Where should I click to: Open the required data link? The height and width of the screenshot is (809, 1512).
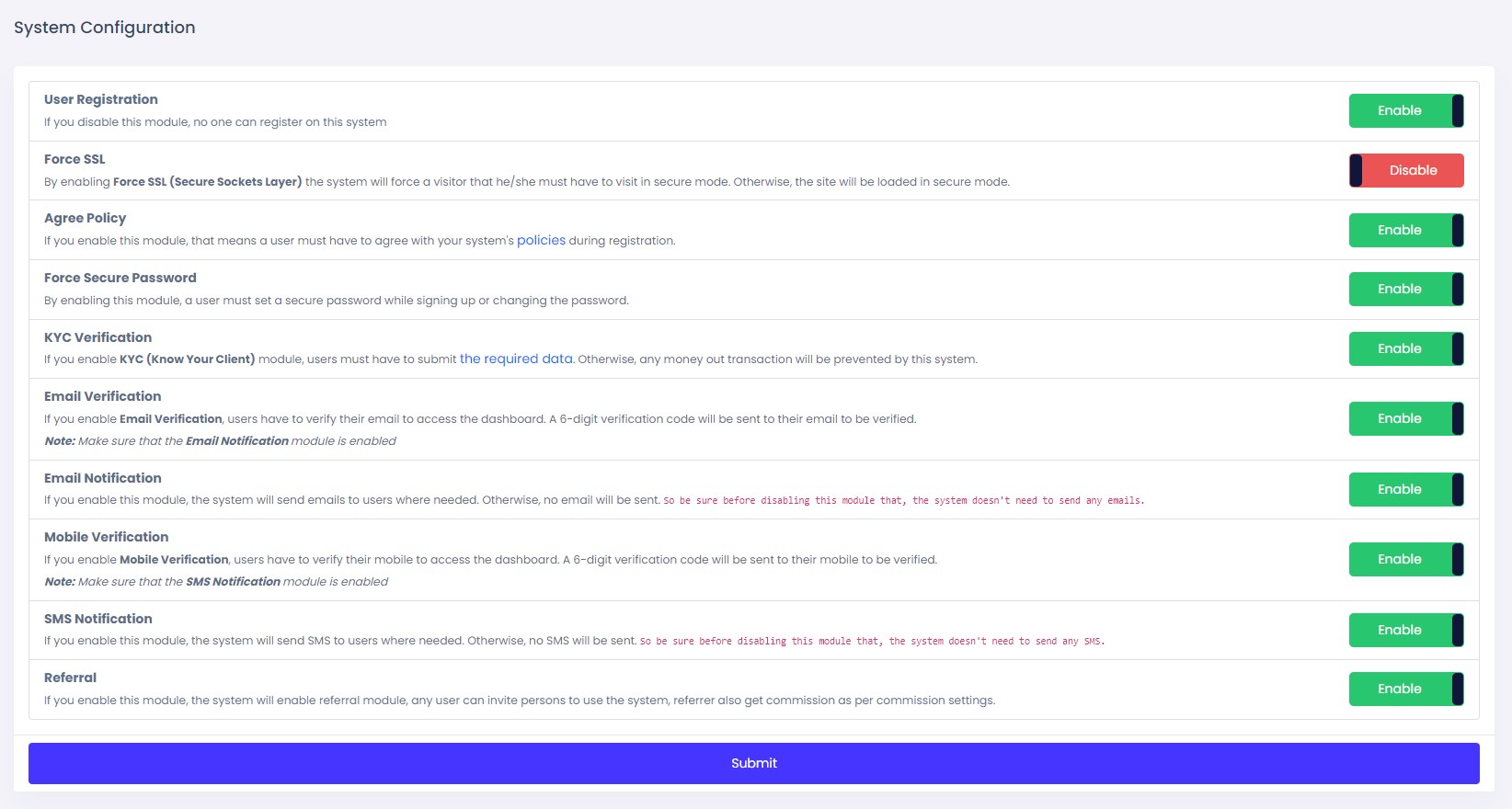point(516,359)
